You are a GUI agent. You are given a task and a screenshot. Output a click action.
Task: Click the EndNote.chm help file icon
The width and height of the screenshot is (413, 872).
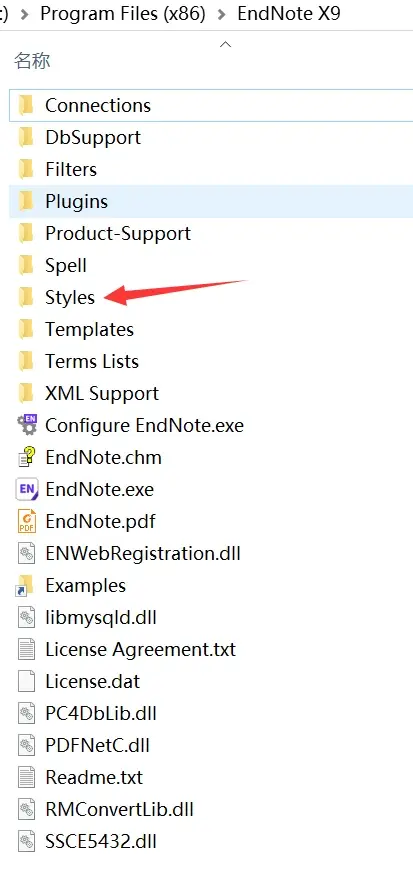point(26,458)
